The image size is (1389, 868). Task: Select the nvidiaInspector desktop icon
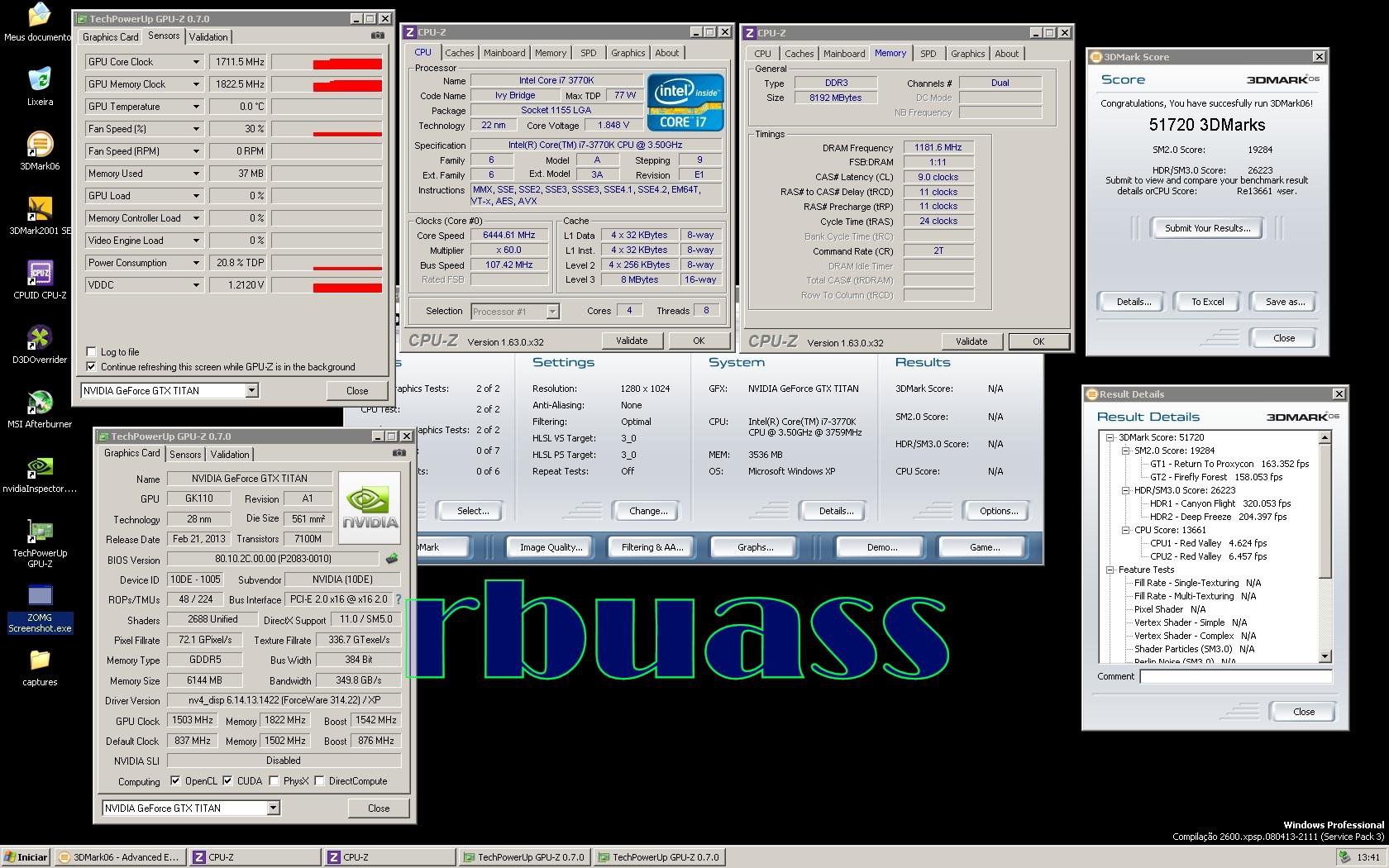[40, 474]
